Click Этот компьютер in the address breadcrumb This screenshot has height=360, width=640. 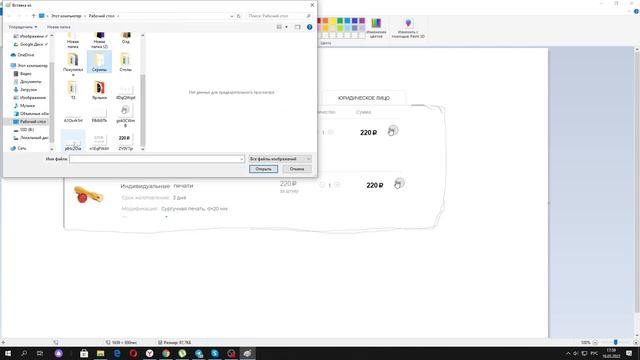[66, 16]
